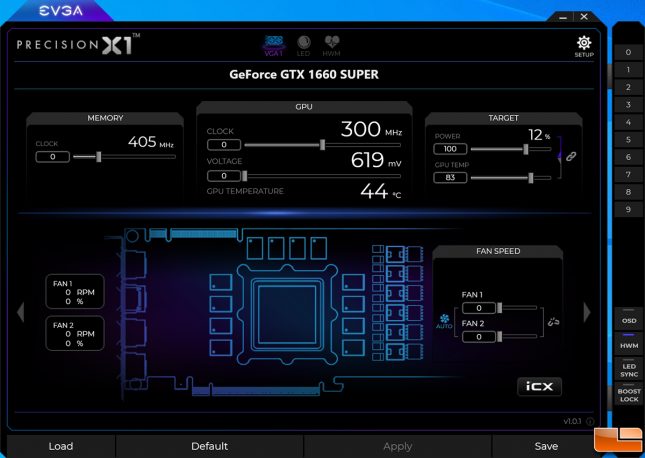Open the HWM tab
The width and height of the screenshot is (645, 458).
pyautogui.click(x=332, y=46)
